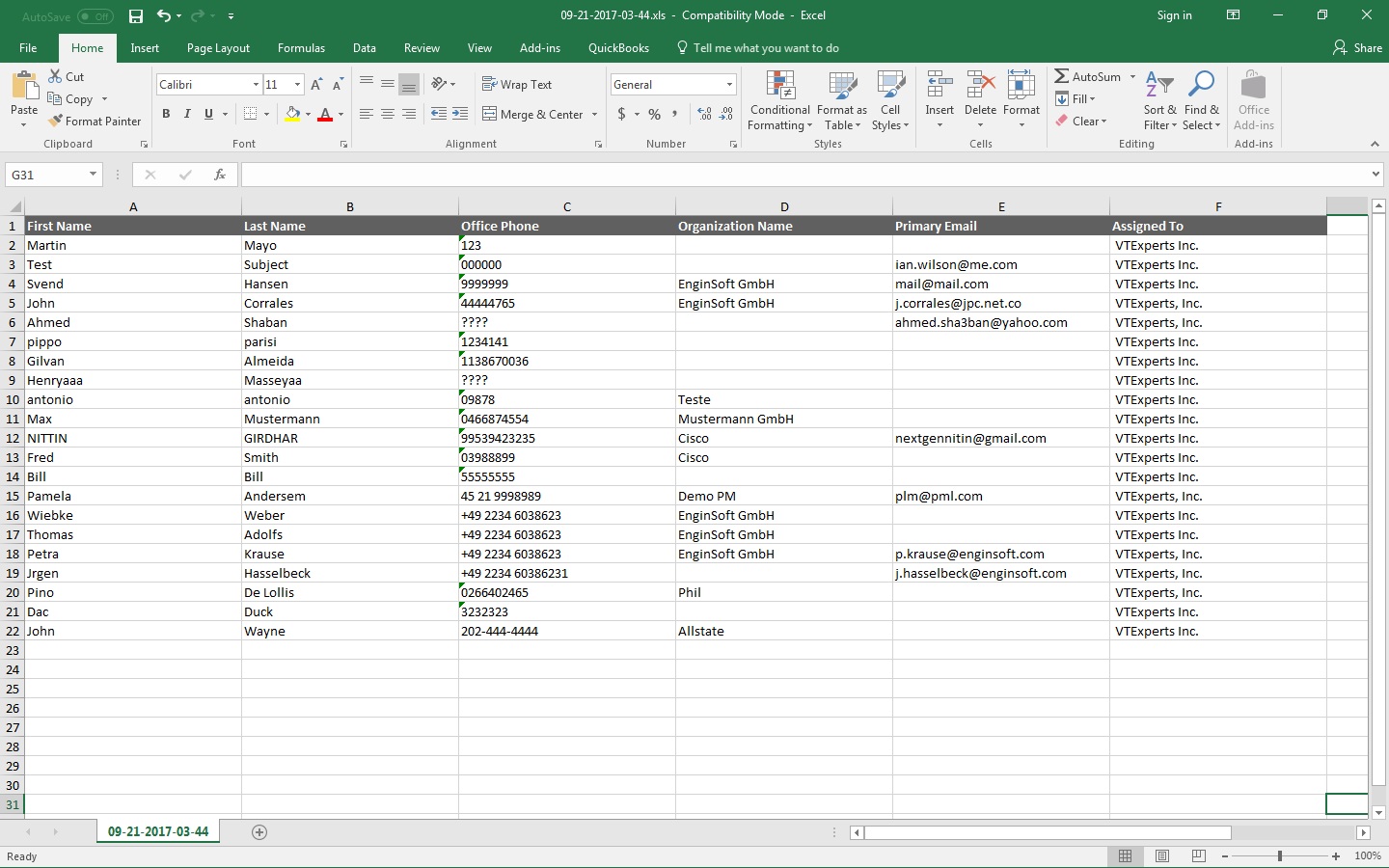
Task: Decrease font size with small A icon
Action: (338, 85)
